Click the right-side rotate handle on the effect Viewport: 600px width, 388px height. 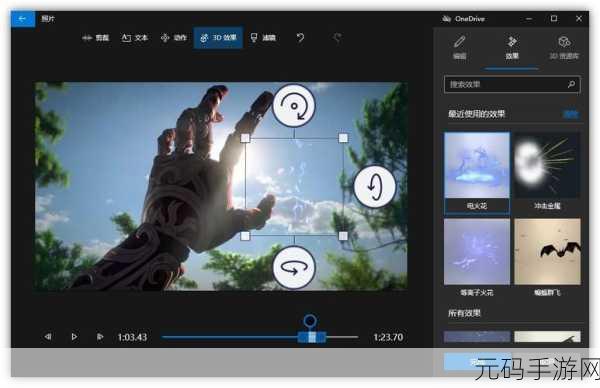(375, 186)
